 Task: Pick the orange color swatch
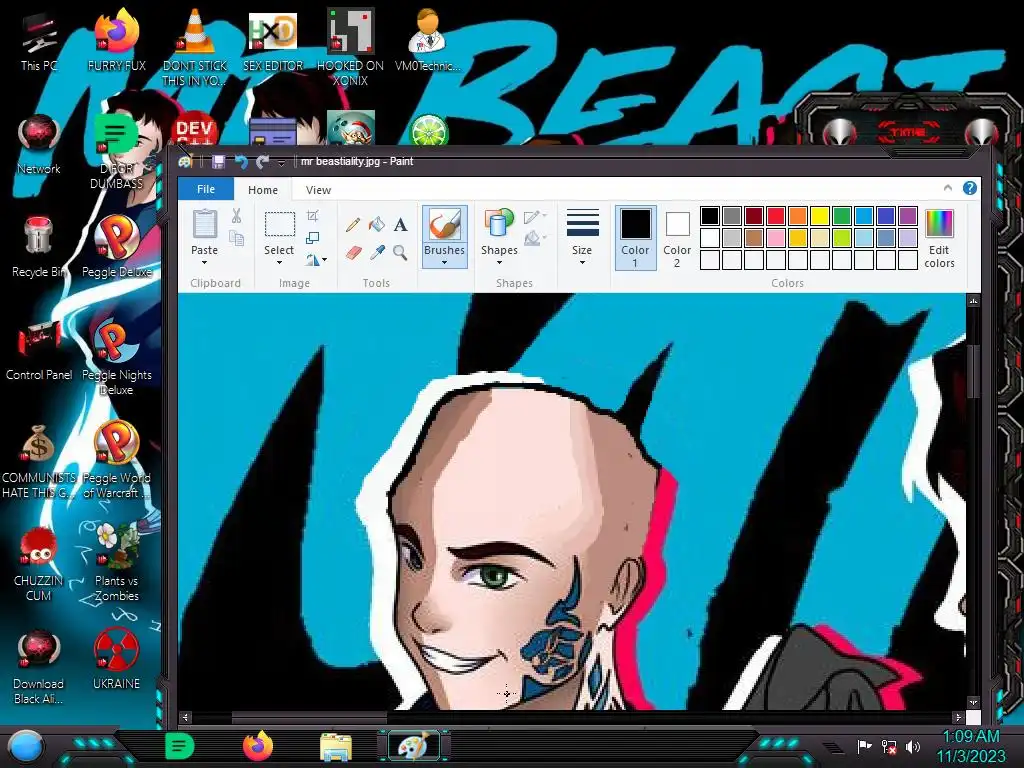[x=797, y=216]
